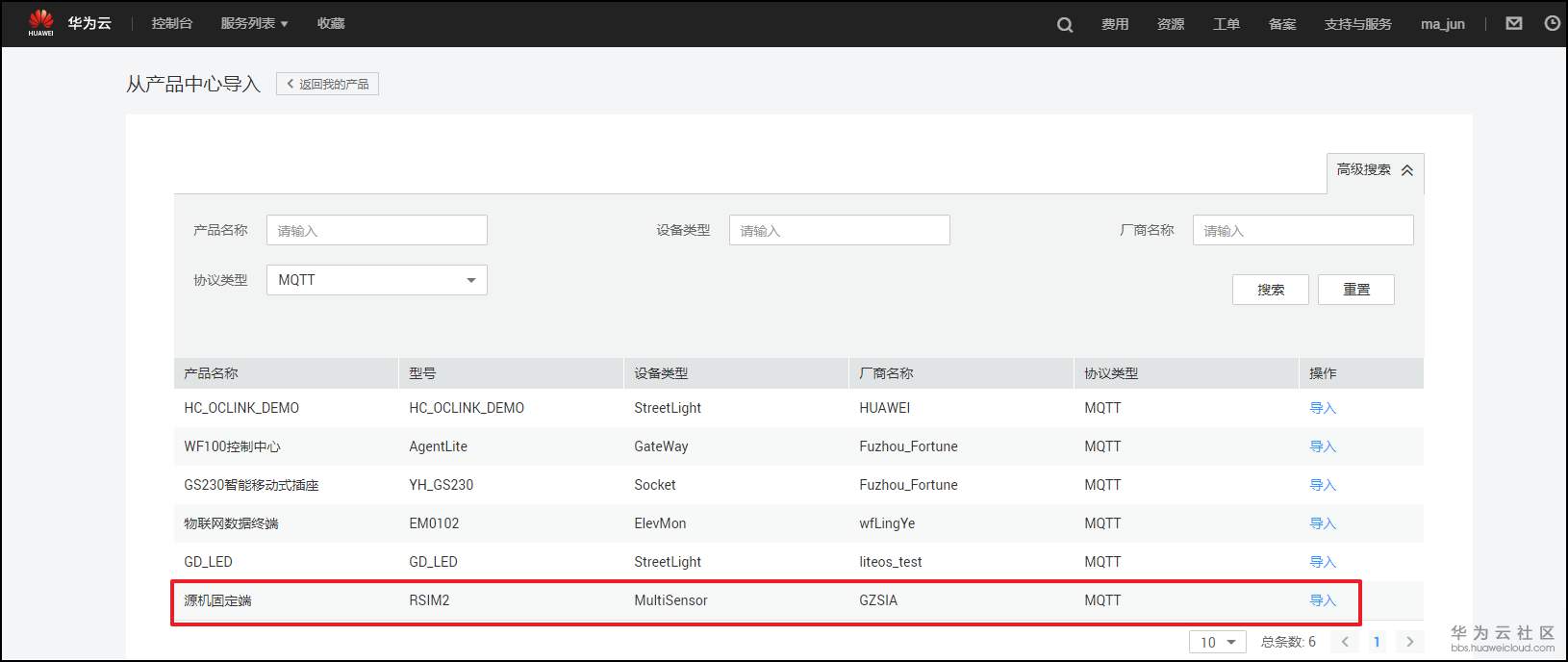This screenshot has width=1568, height=662.
Task: Focus the 设备类型 input field
Action: point(840,230)
